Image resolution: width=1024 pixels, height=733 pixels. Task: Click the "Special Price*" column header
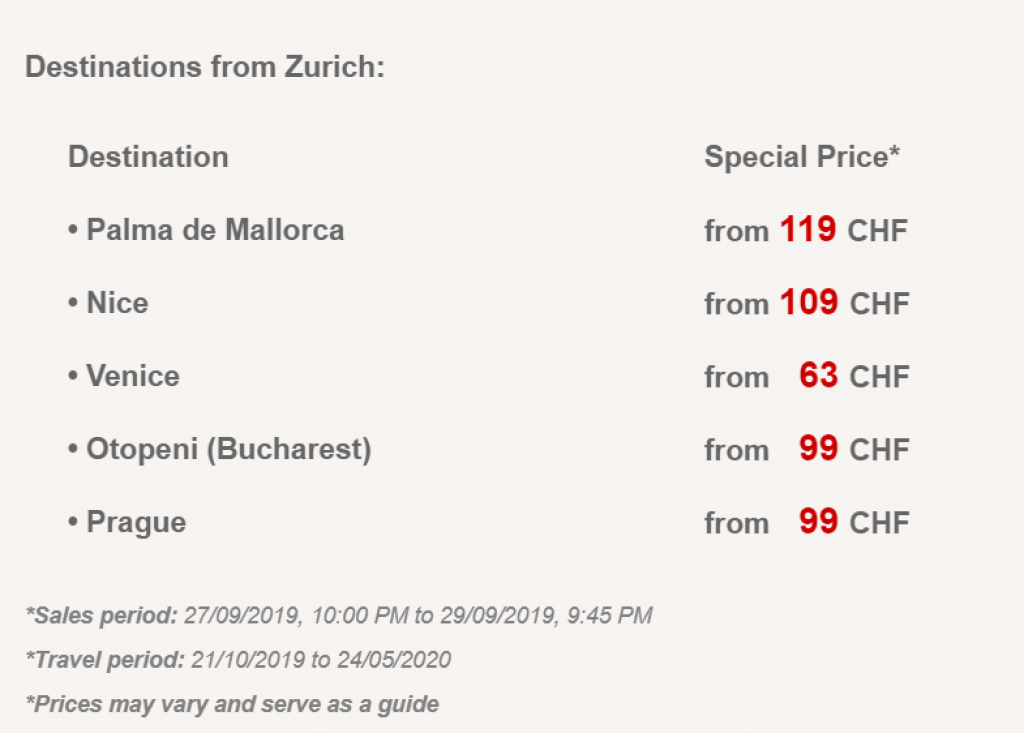[802, 157]
